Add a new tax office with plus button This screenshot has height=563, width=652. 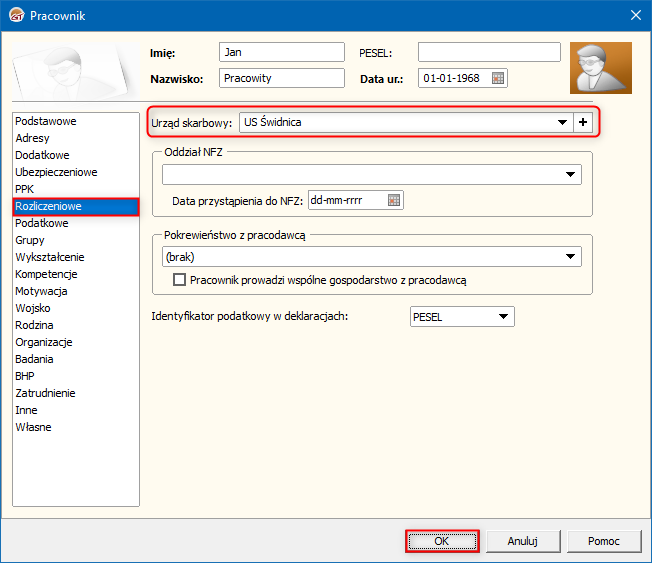tap(583, 122)
